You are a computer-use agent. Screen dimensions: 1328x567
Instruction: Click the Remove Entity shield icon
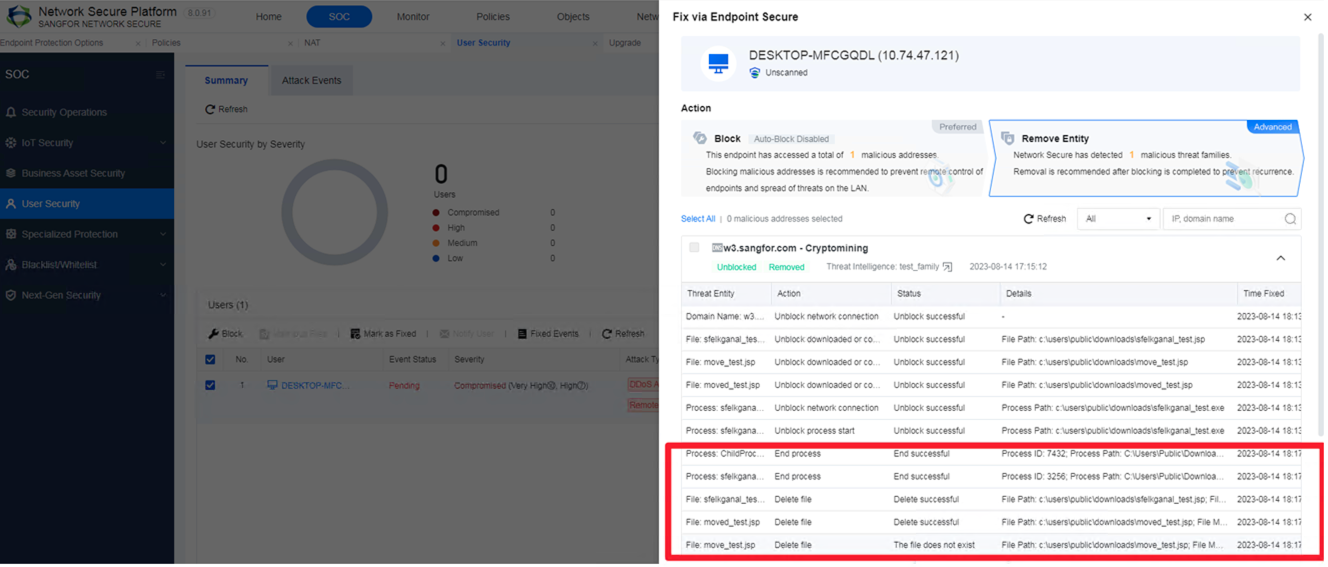pos(1007,138)
